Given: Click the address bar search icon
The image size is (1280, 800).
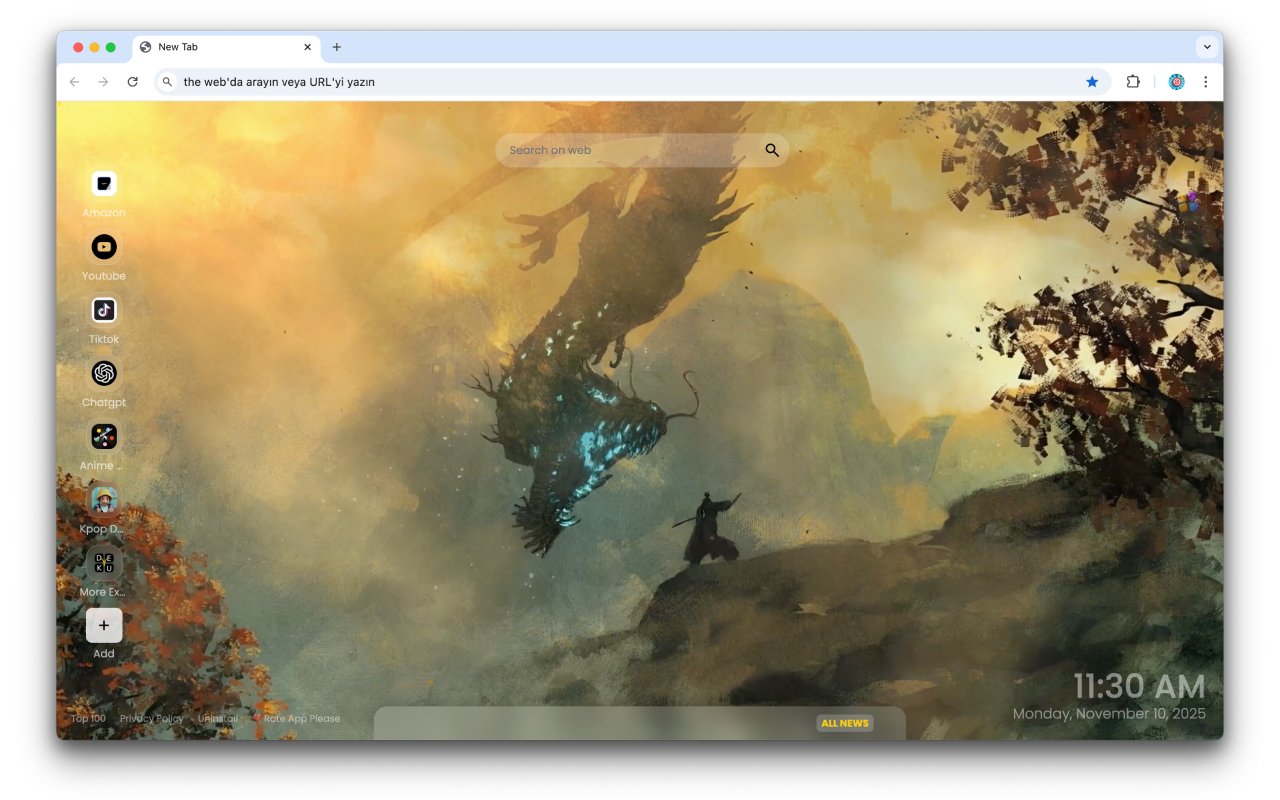Looking at the screenshot, I should point(167,82).
